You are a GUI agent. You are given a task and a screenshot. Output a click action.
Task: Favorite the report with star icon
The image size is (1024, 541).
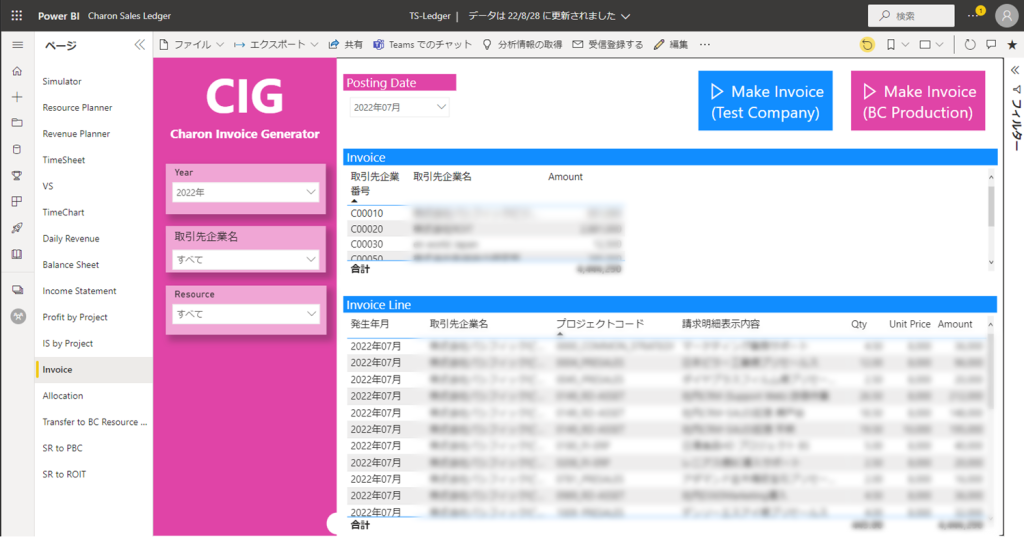click(1012, 44)
